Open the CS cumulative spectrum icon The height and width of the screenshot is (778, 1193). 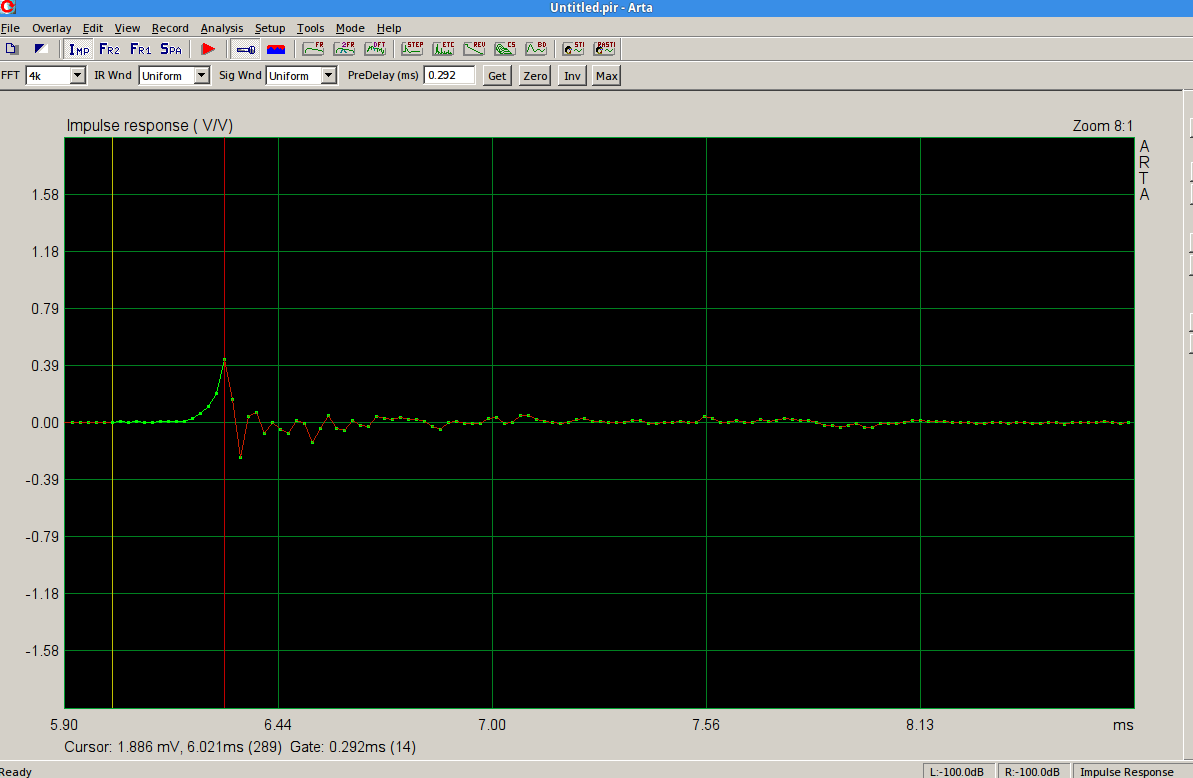pyautogui.click(x=504, y=49)
